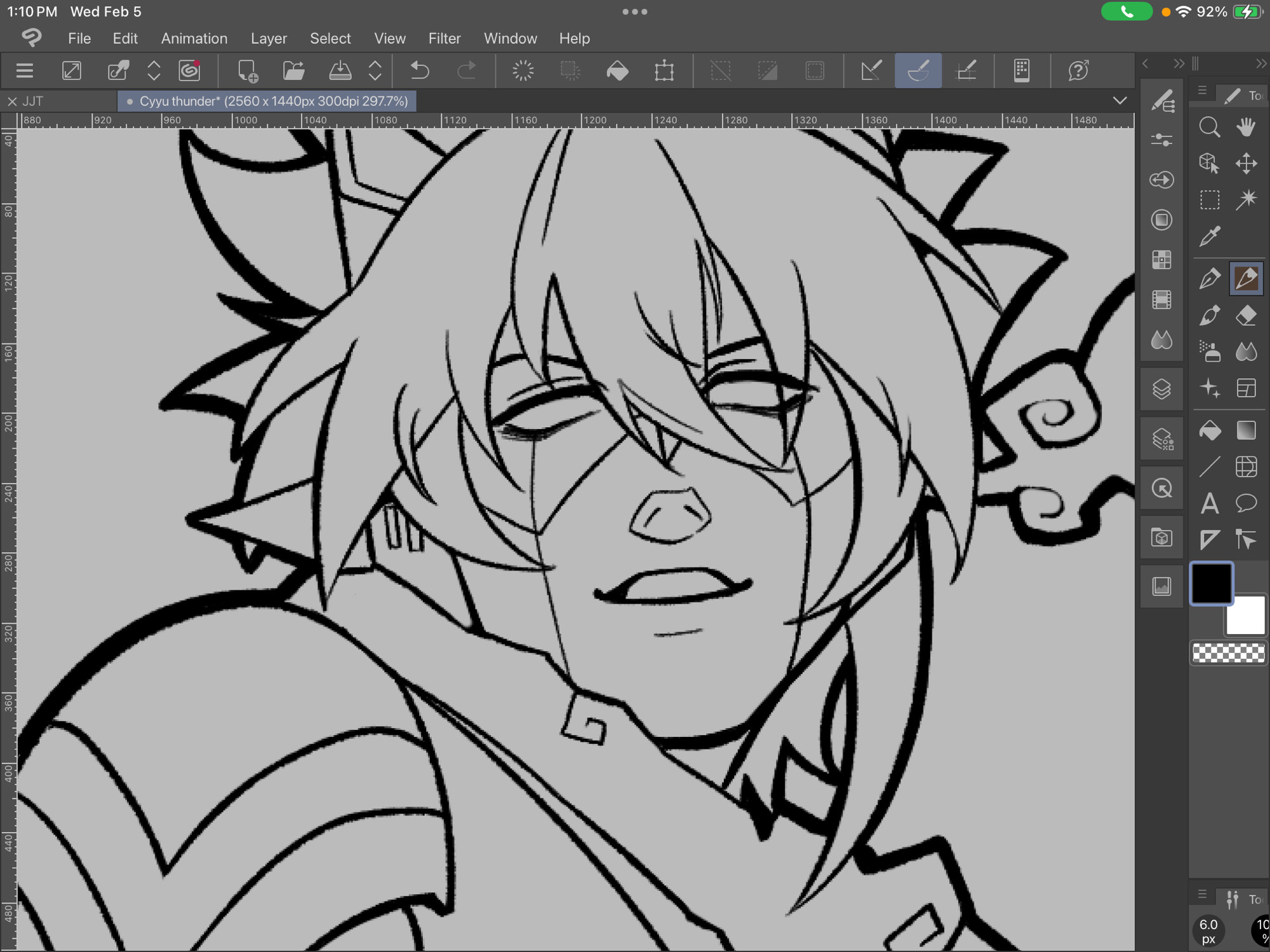Toggle Snap to Grid
This screenshot has height=952, width=1270.
pos(966,70)
